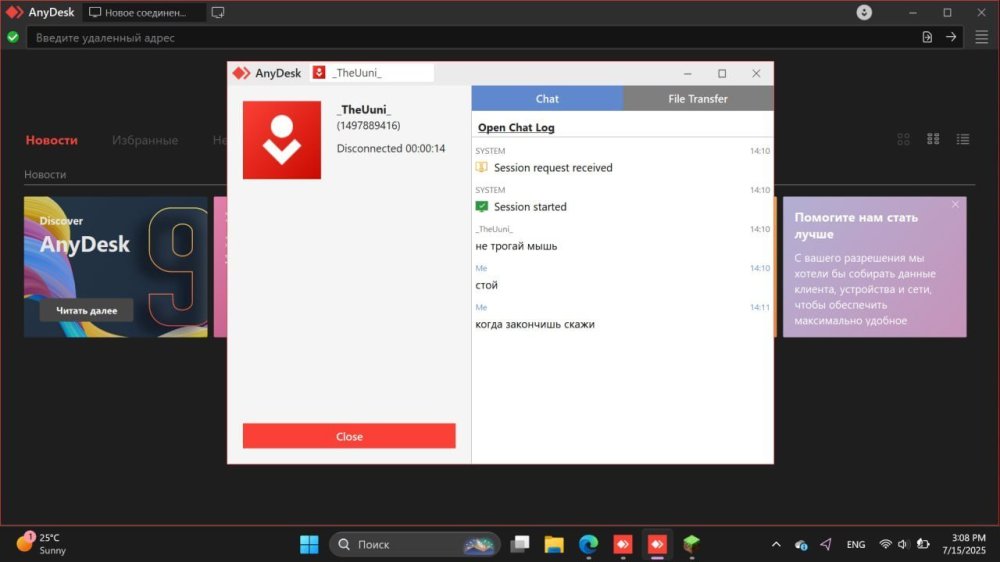The height and width of the screenshot is (562, 1000).
Task: Switch to the Избранные tab
Action: (145, 140)
